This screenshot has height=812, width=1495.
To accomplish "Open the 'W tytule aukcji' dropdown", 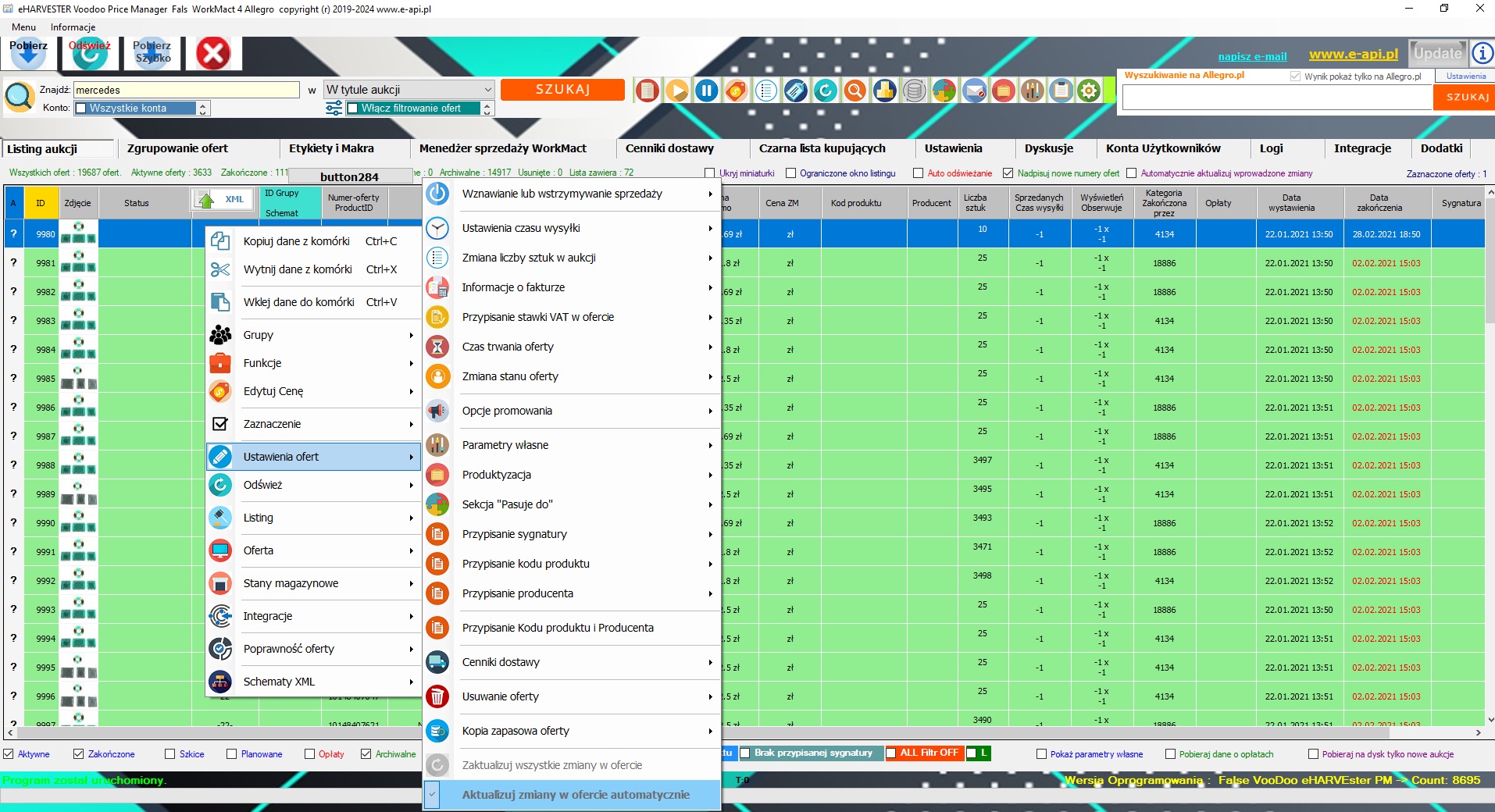I will (x=409, y=90).
